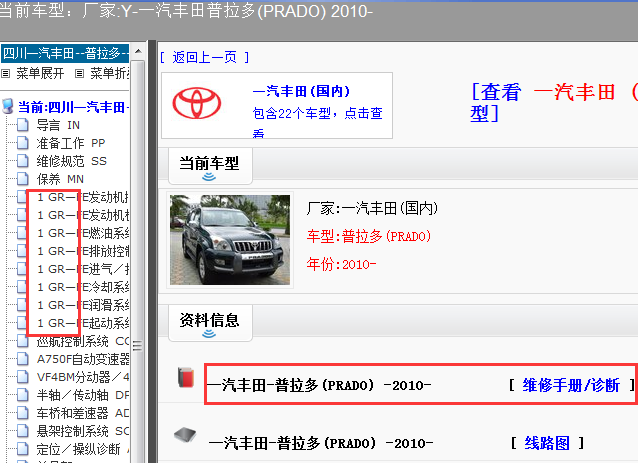Image resolution: width=638 pixels, height=463 pixels.
Task: Click the red book icon beside 维修手册/诊断
Action: pyautogui.click(x=186, y=377)
